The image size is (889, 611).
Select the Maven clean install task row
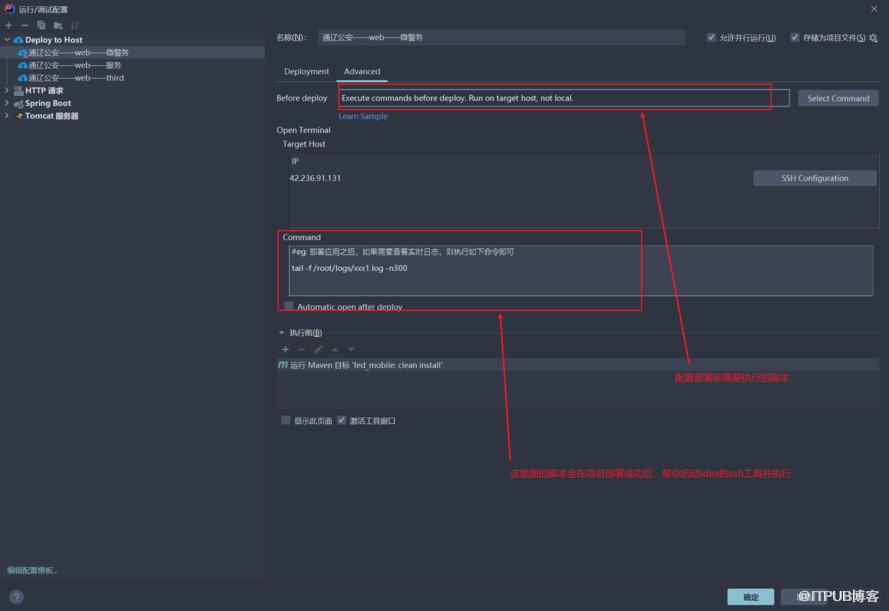click(578, 365)
